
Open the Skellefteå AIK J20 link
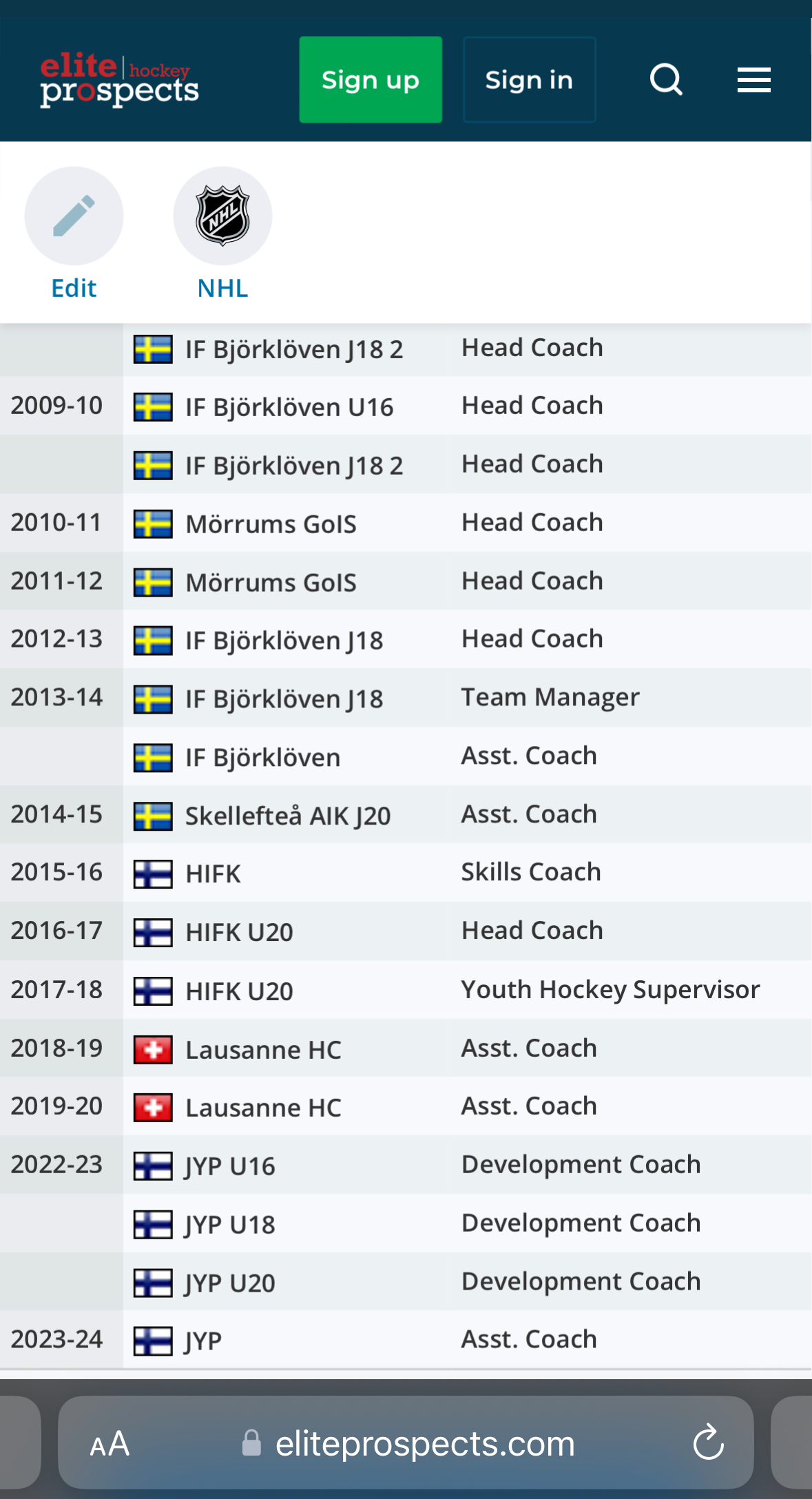[x=288, y=816]
